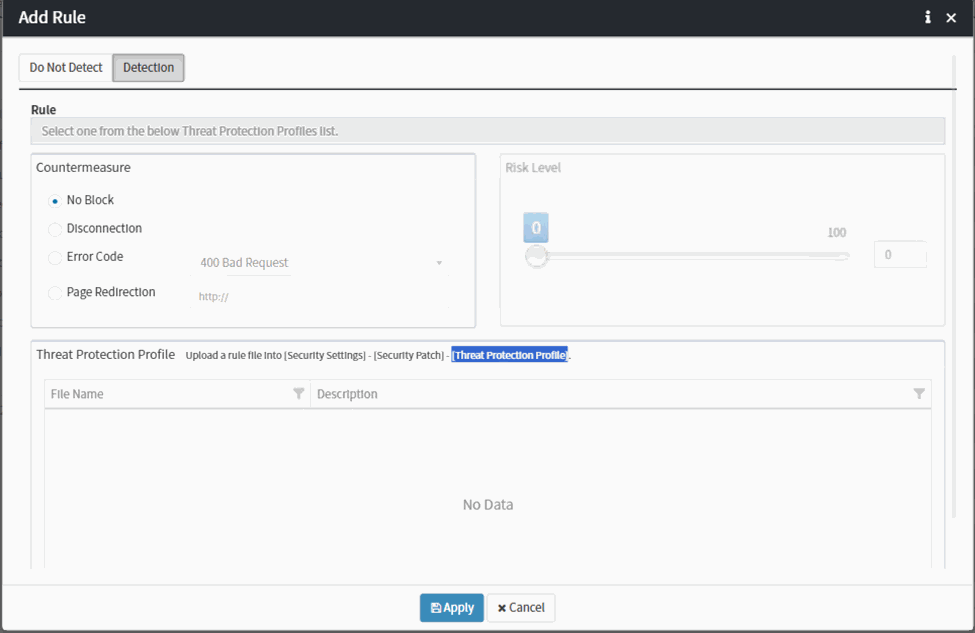Select the Page Redirection countermeasure
This screenshot has width=975, height=633.
55,293
